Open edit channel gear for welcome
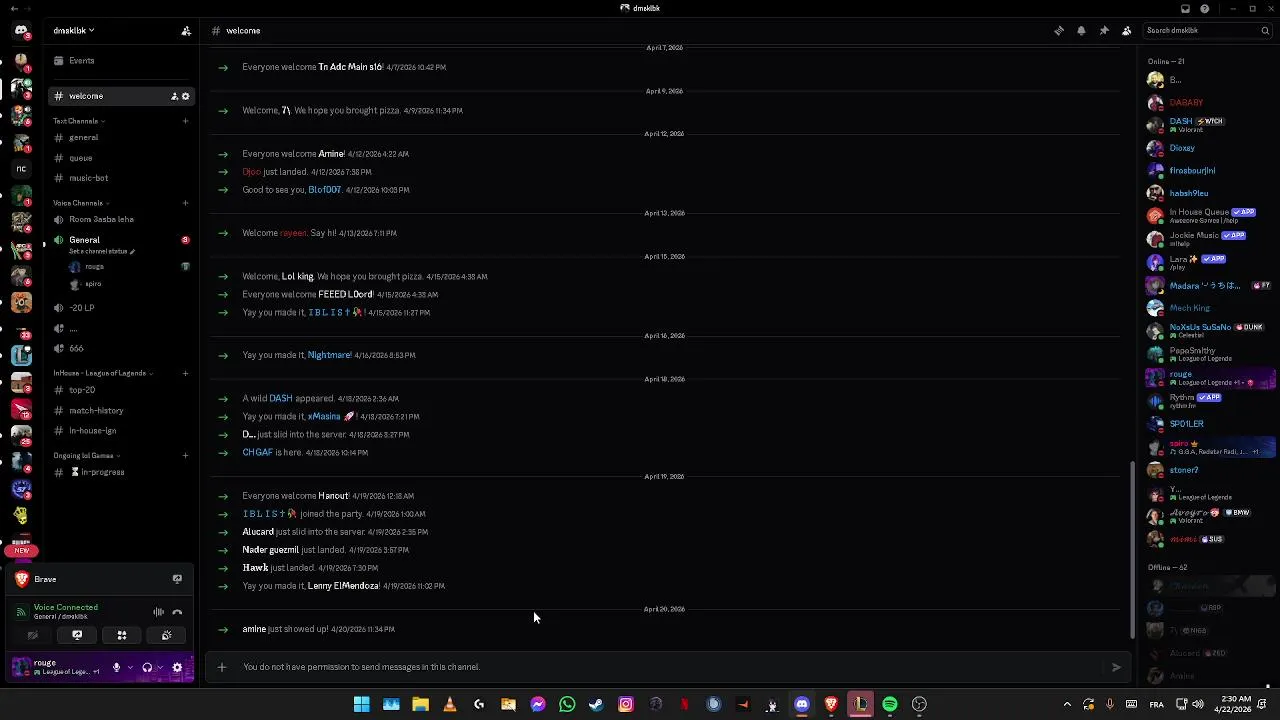 pyautogui.click(x=185, y=96)
